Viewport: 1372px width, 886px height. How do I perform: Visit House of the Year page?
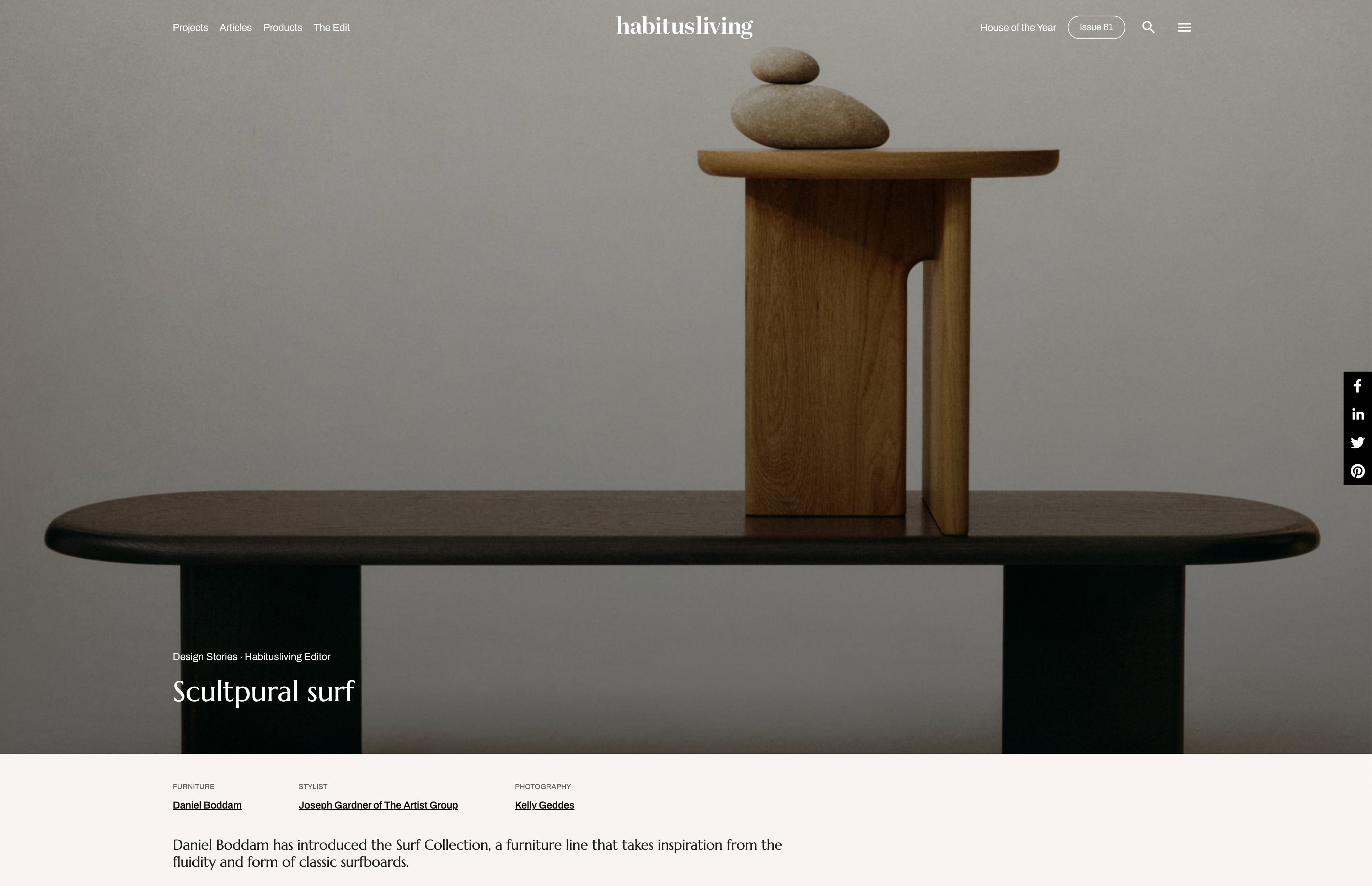click(1018, 28)
